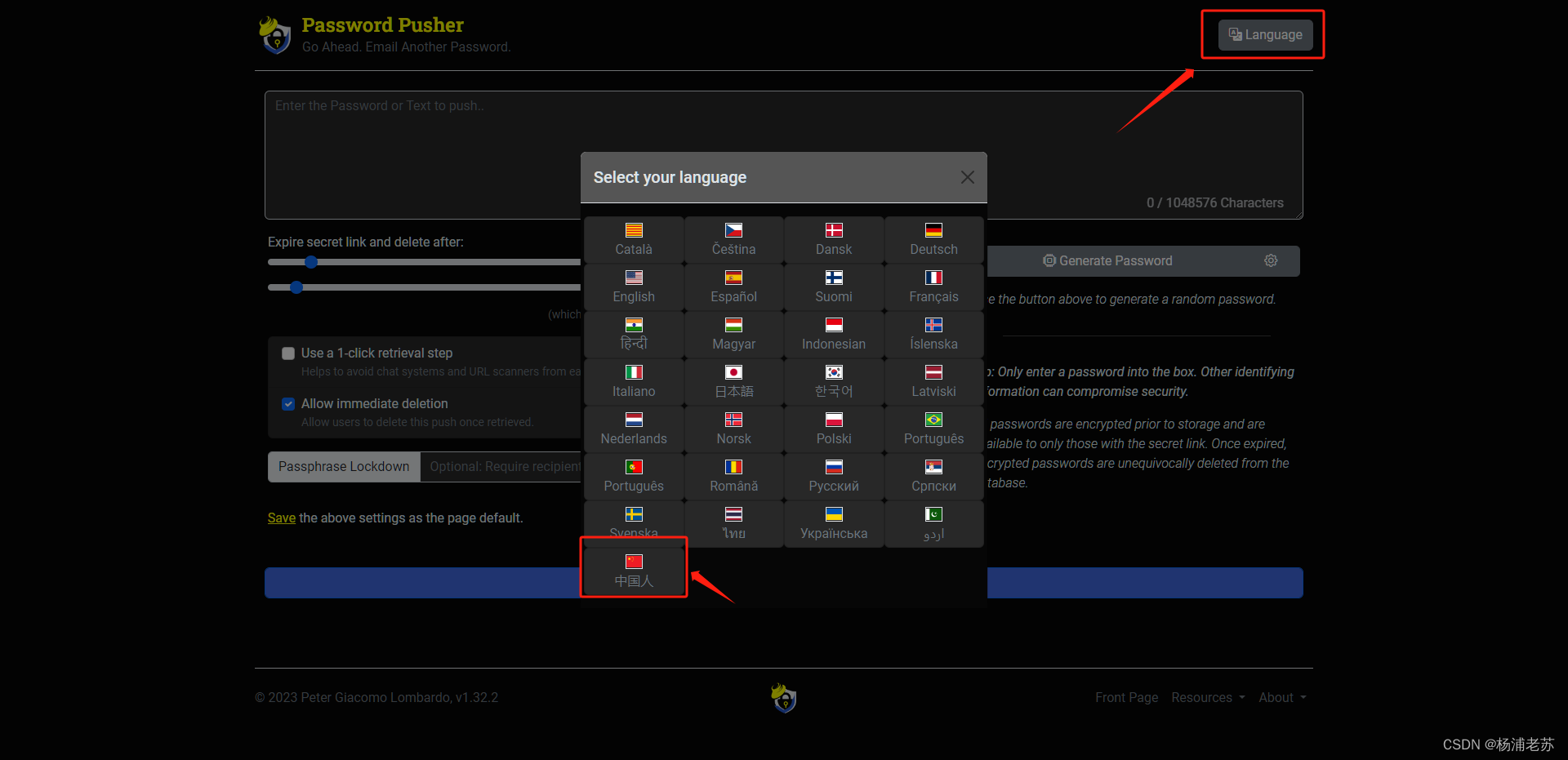Select Português with the Portugal flag
Screen dimensions: 1568x760
click(x=634, y=477)
